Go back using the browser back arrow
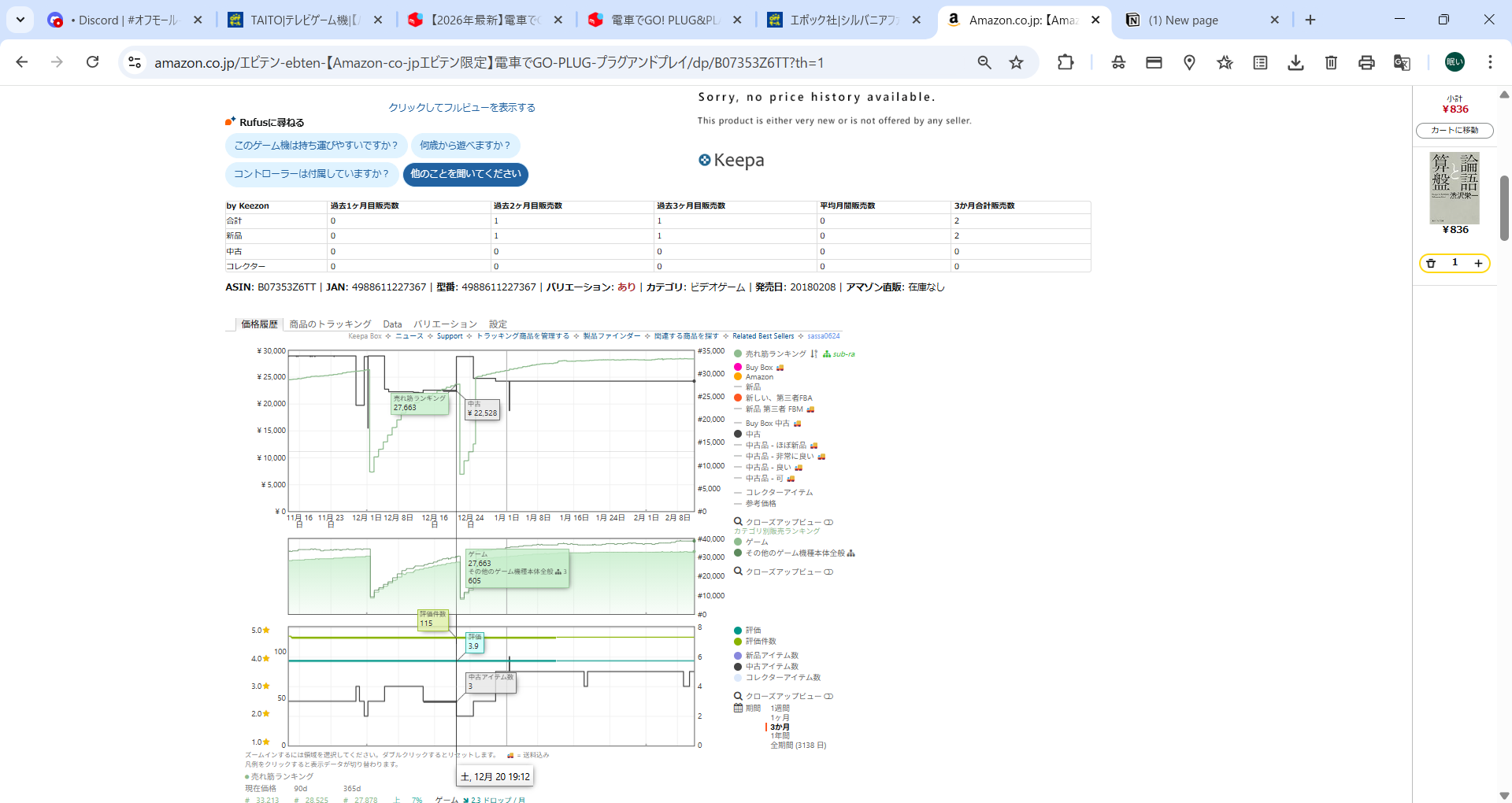This screenshot has height=803, width=1512. pyautogui.click(x=22, y=62)
